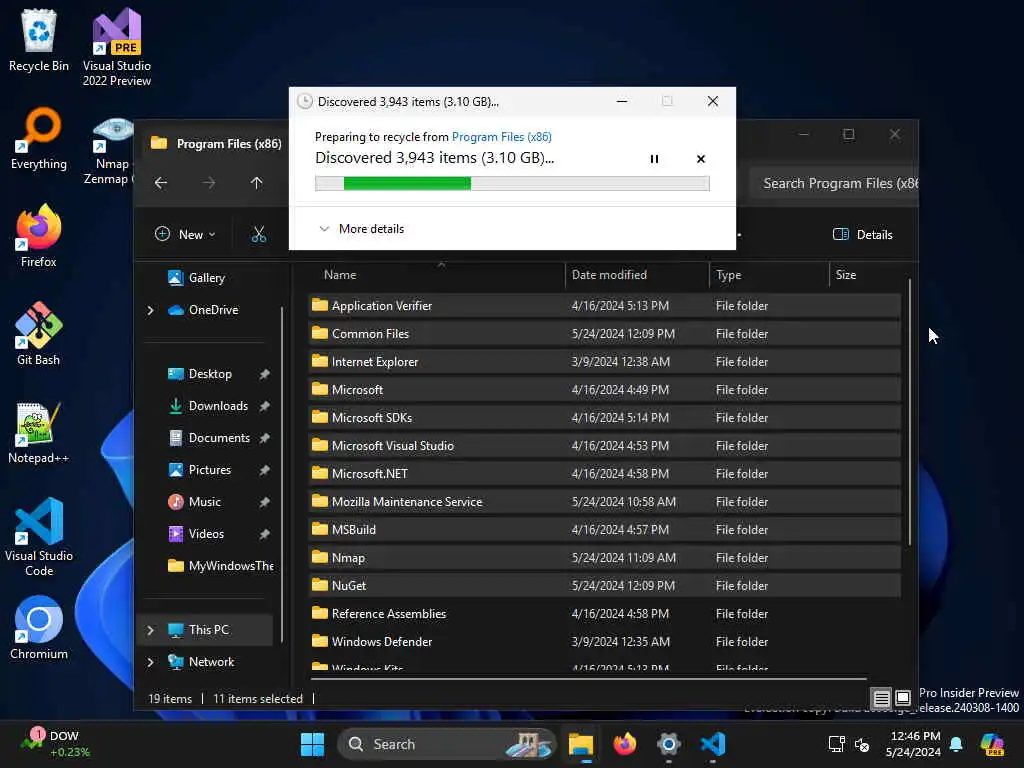Select the Application Verifier folder
The height and width of the screenshot is (768, 1024).
604,306
